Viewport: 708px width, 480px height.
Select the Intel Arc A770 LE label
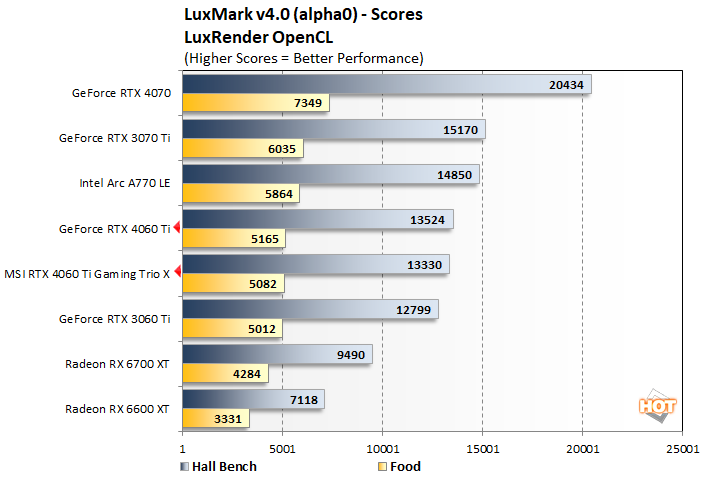[x=125, y=183]
